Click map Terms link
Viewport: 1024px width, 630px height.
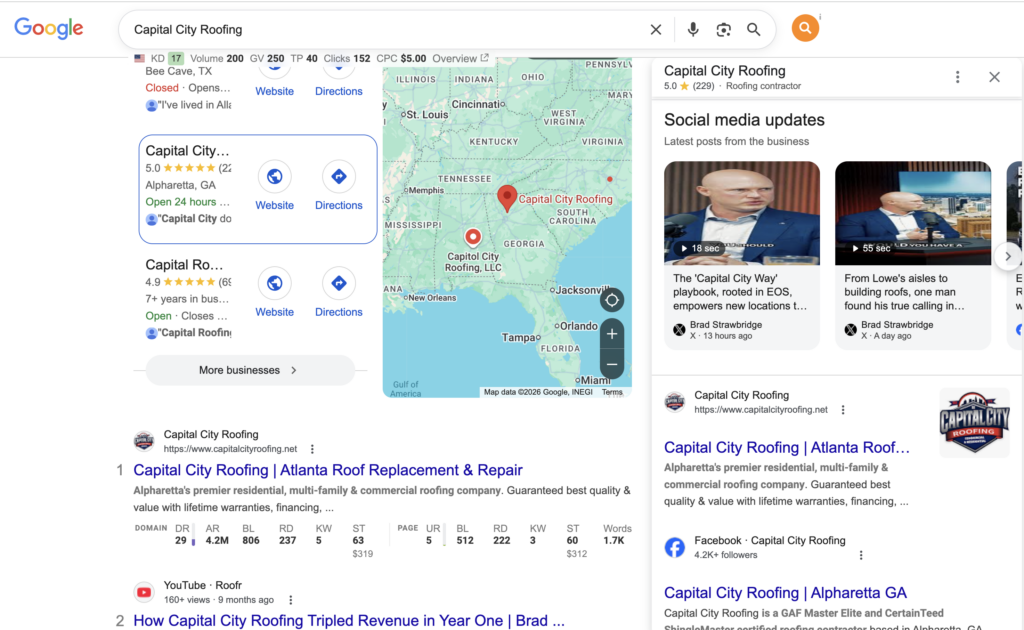(x=612, y=392)
